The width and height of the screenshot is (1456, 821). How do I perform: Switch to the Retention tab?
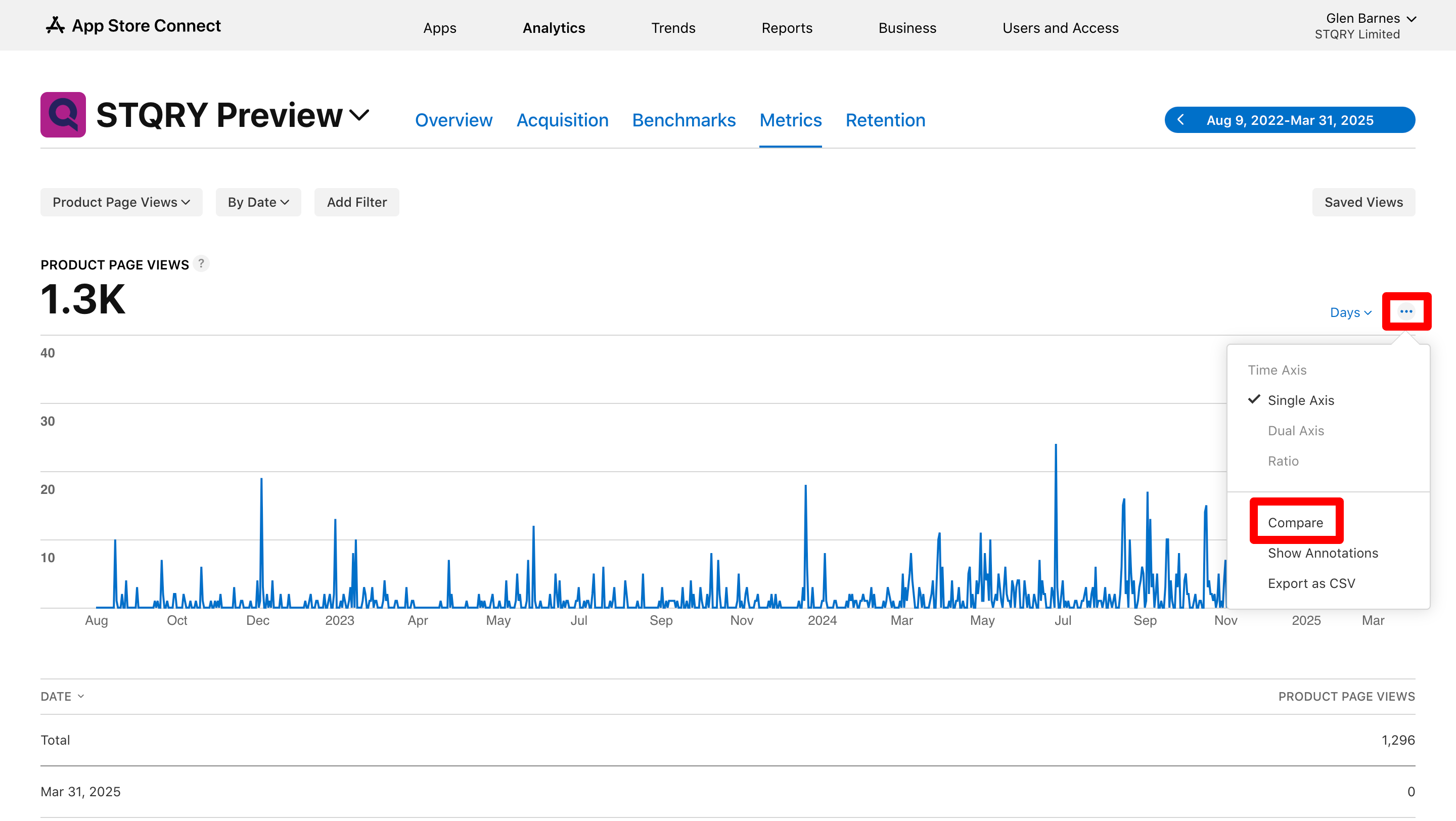[x=885, y=120]
